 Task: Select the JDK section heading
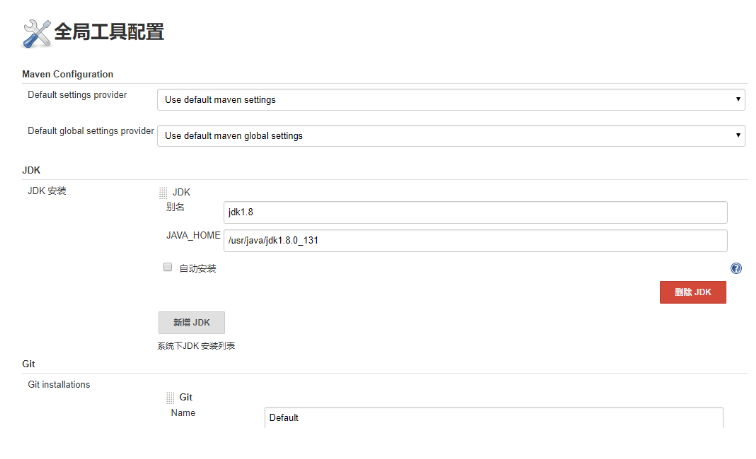[31, 171]
